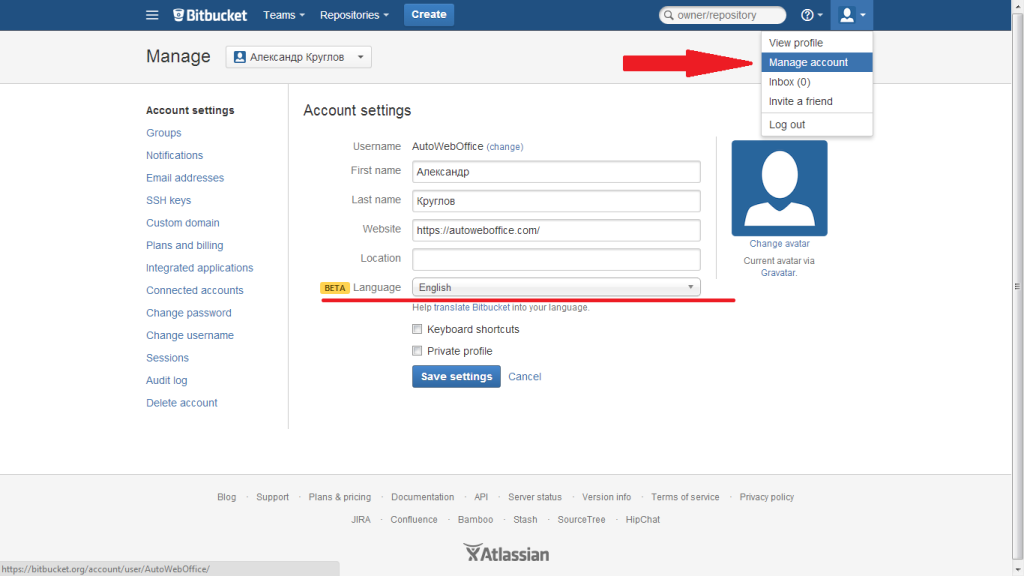Open SSH keys in sidebar
Viewport: 1024px width, 576px height.
pyautogui.click(x=168, y=200)
